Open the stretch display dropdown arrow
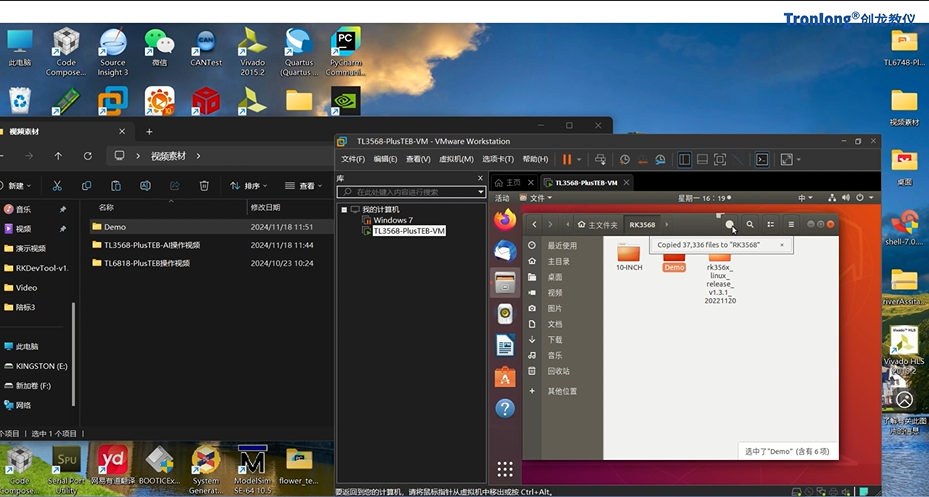 [x=799, y=159]
